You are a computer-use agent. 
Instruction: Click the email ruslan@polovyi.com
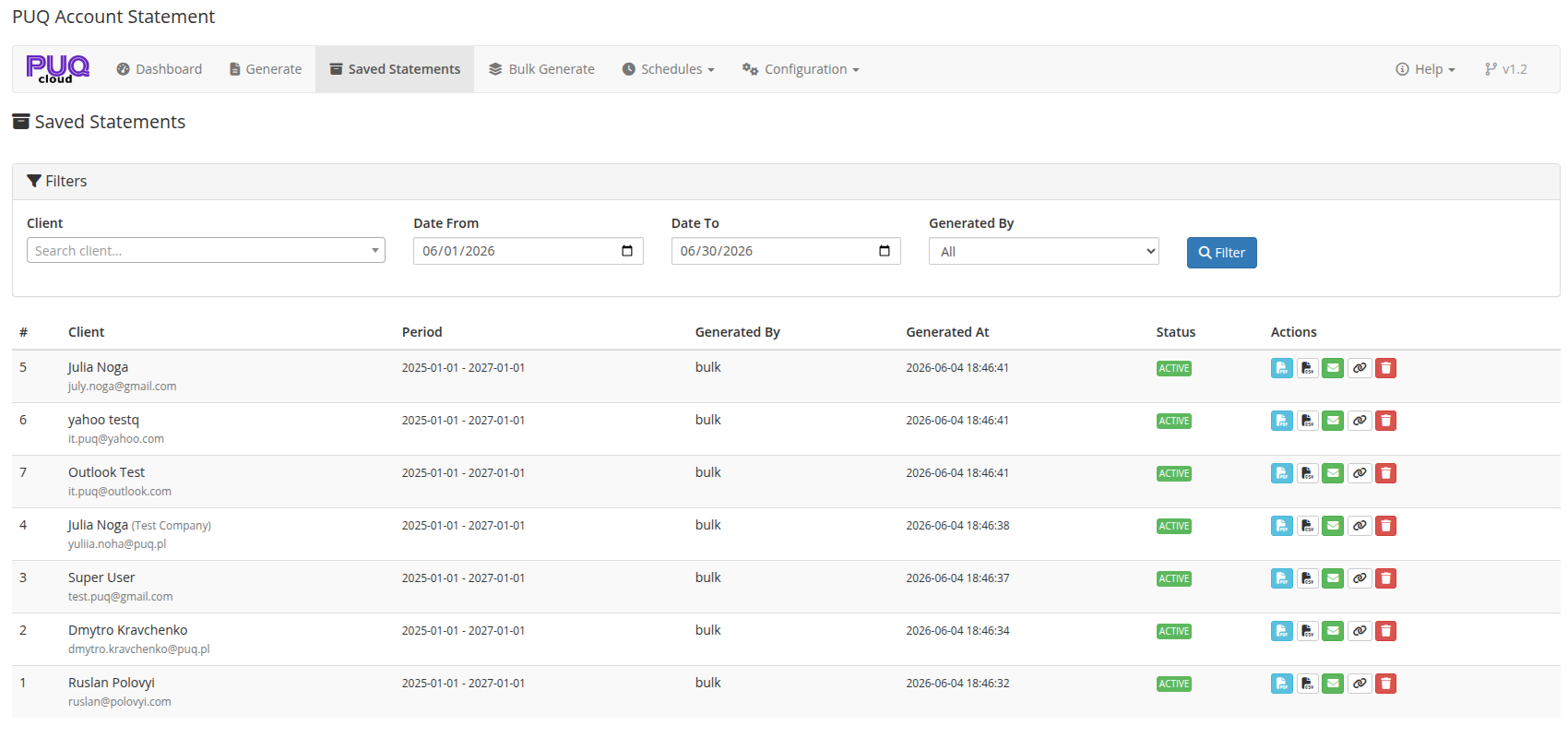[120, 702]
